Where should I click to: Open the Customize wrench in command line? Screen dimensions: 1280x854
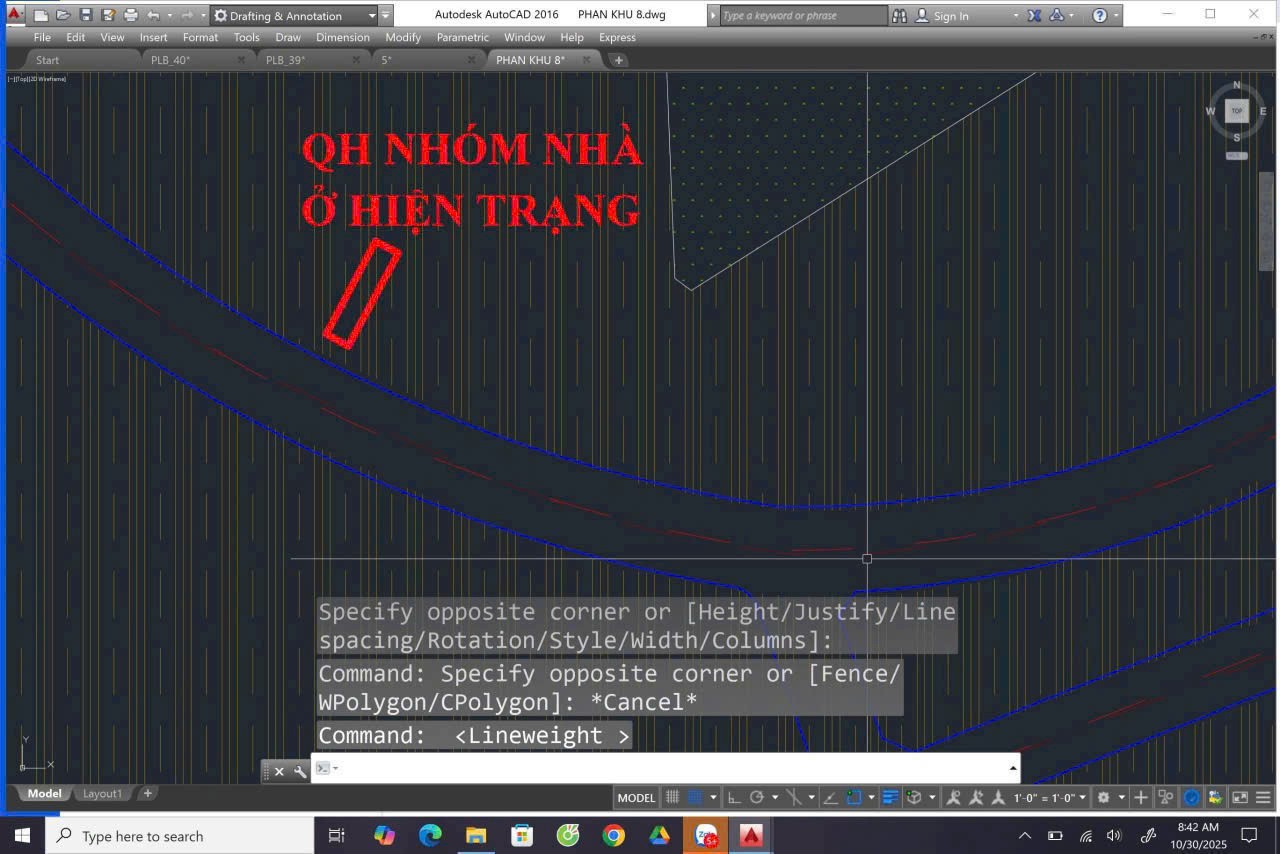300,771
